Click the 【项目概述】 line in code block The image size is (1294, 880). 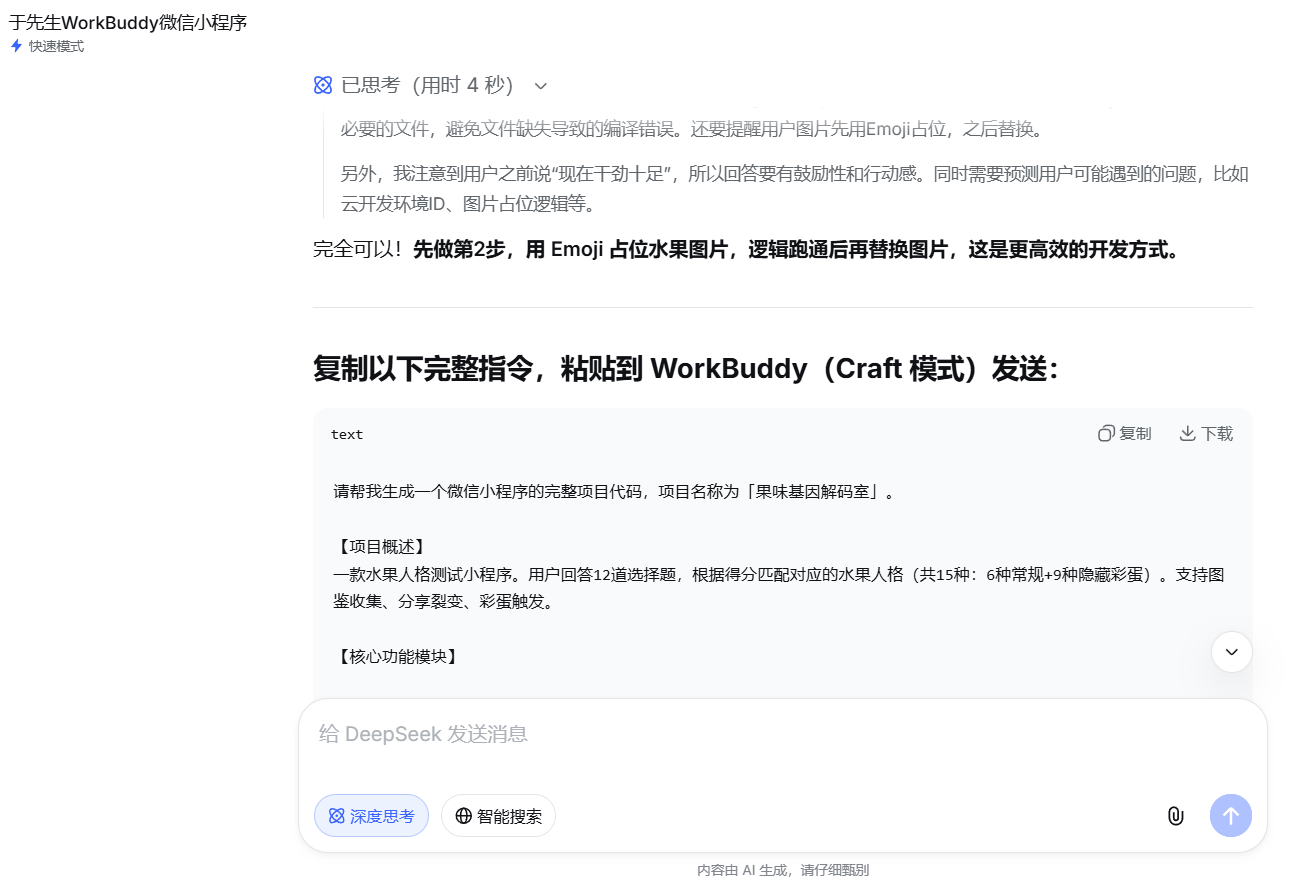pos(380,547)
